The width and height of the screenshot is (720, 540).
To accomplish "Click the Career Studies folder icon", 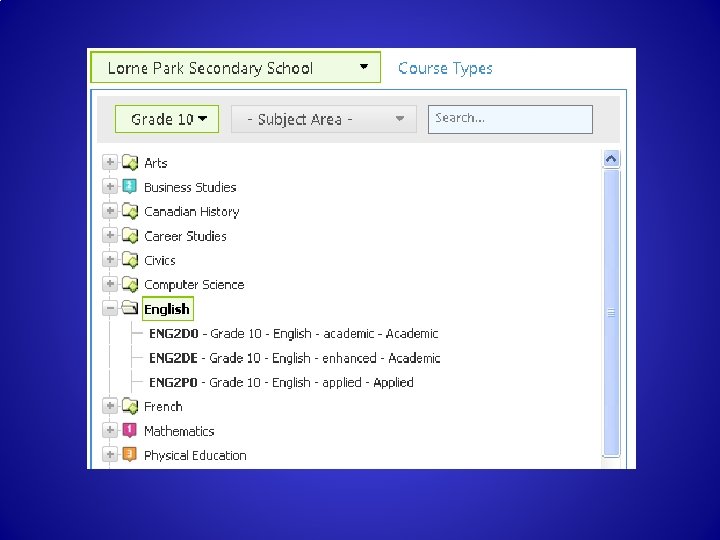I will 130,236.
